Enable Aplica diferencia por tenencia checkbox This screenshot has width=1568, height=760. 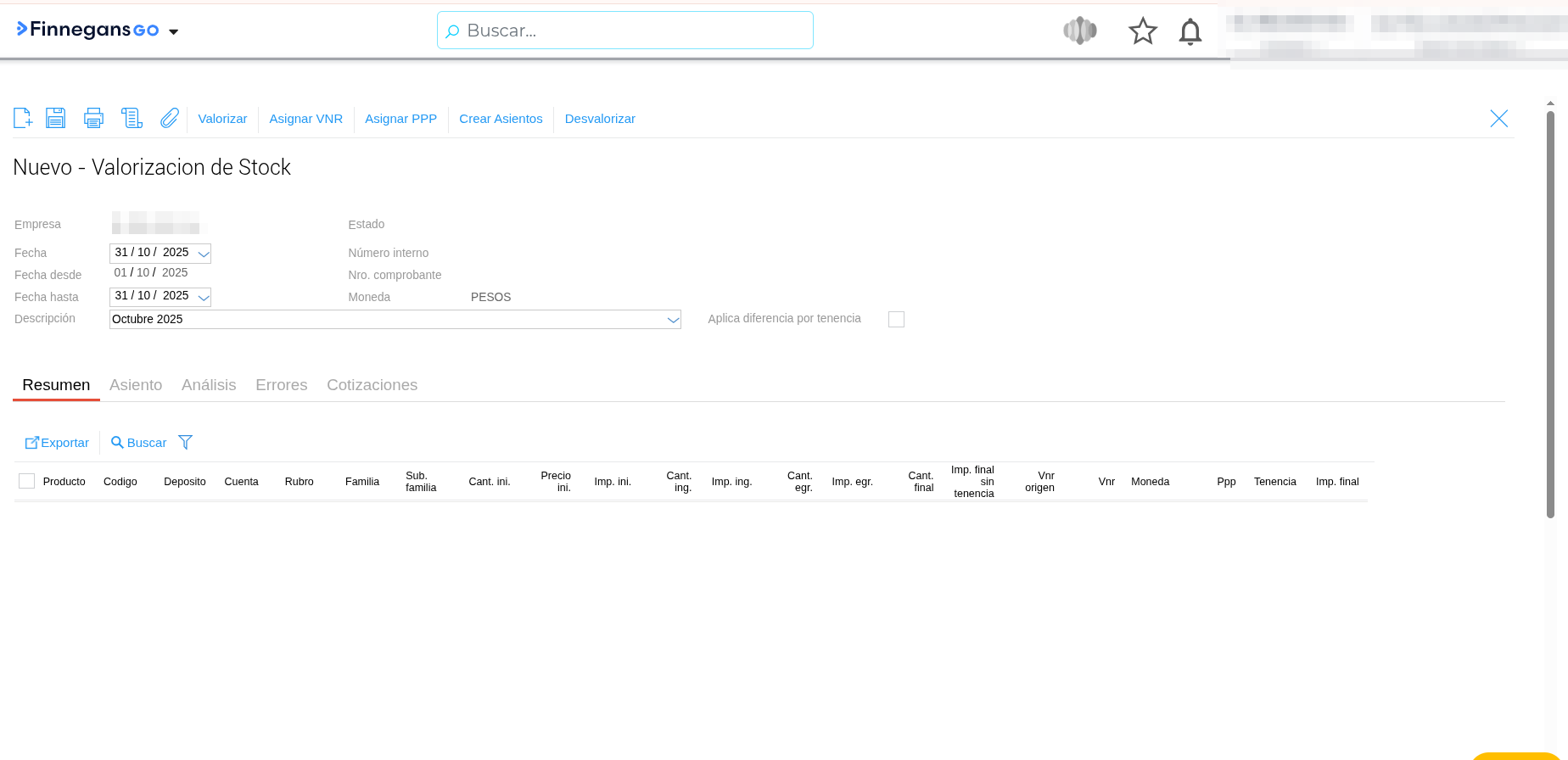[x=896, y=319]
